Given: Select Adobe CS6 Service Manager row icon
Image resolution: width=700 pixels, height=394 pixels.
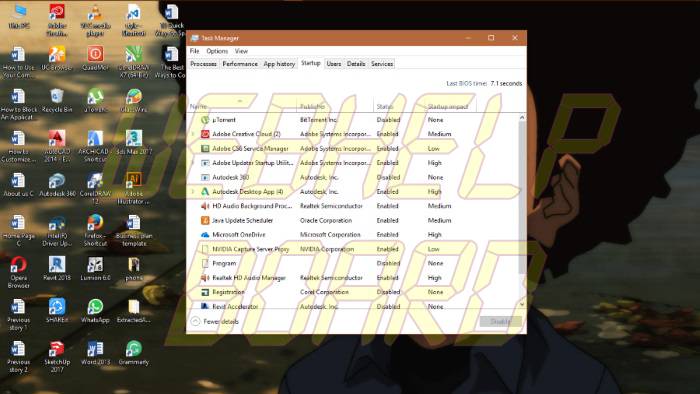Looking at the screenshot, I should (x=205, y=148).
